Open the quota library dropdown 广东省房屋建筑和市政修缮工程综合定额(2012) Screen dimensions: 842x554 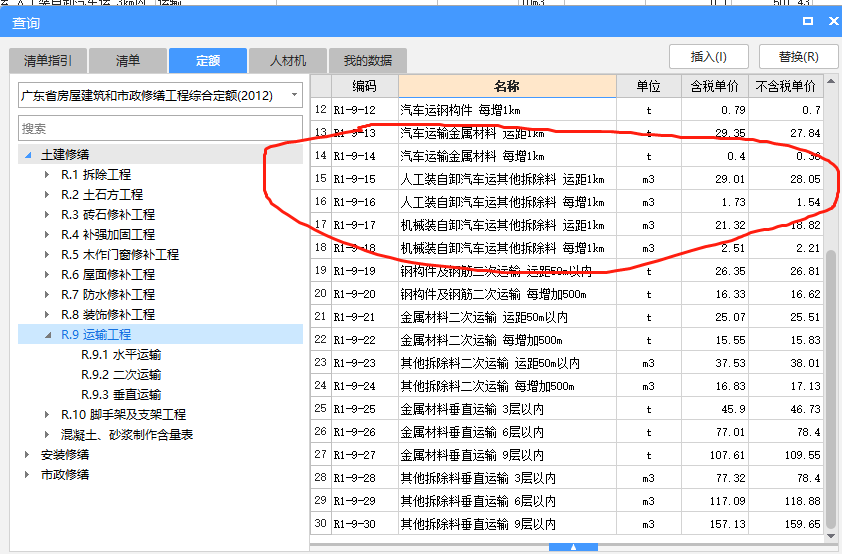(160, 96)
